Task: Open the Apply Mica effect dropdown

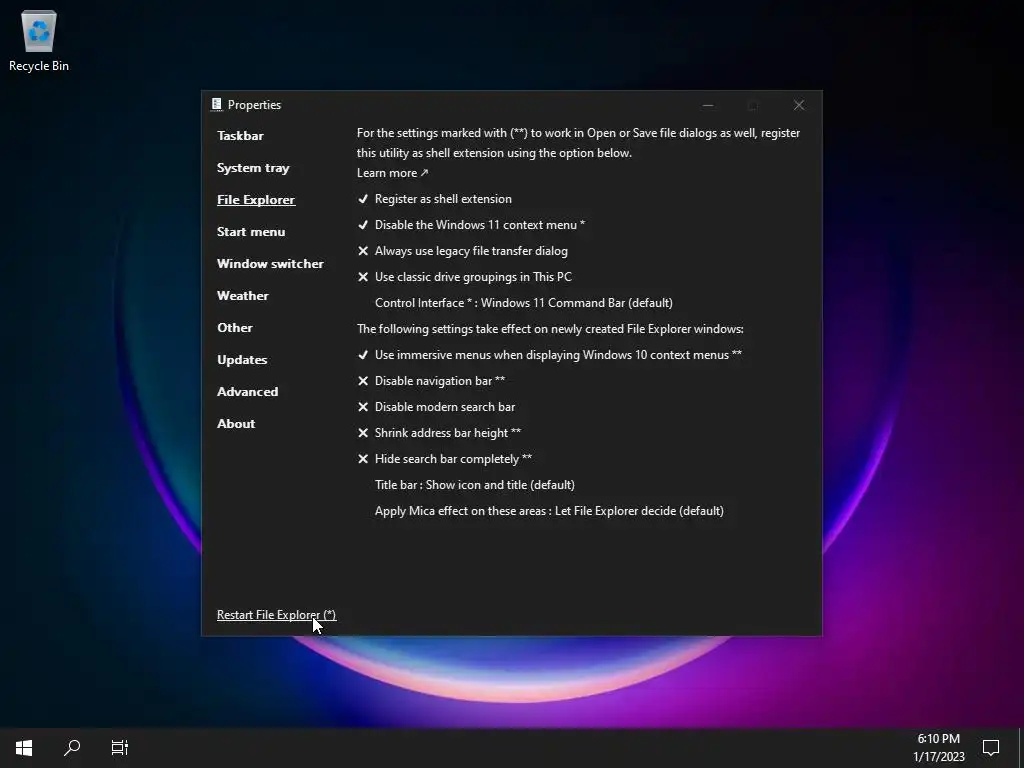Action: tap(549, 511)
